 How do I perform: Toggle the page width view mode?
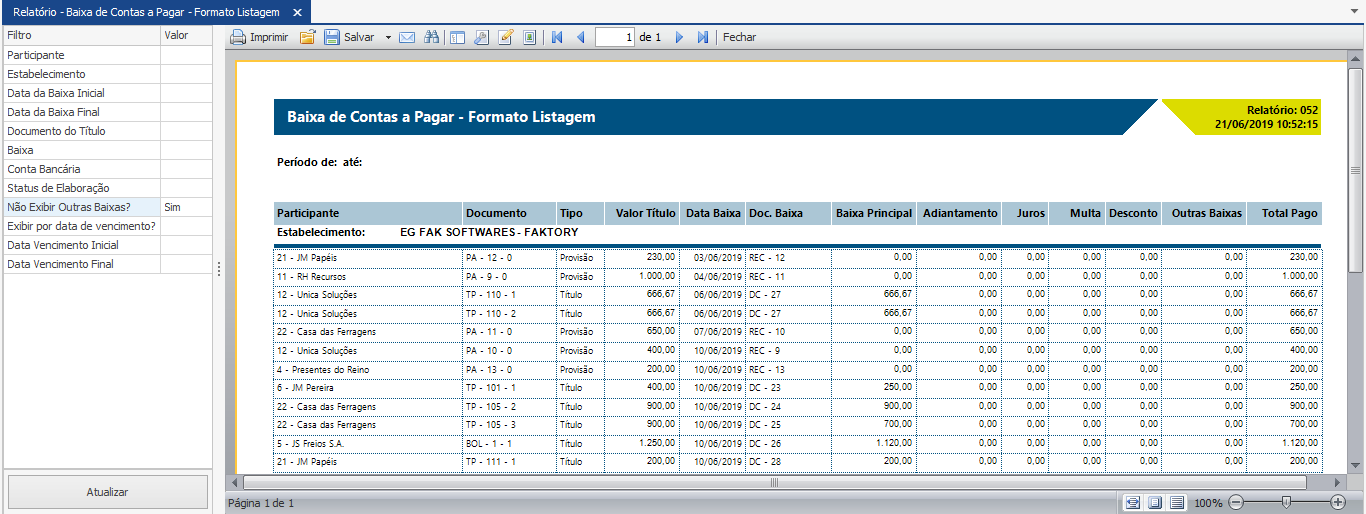click(1133, 502)
